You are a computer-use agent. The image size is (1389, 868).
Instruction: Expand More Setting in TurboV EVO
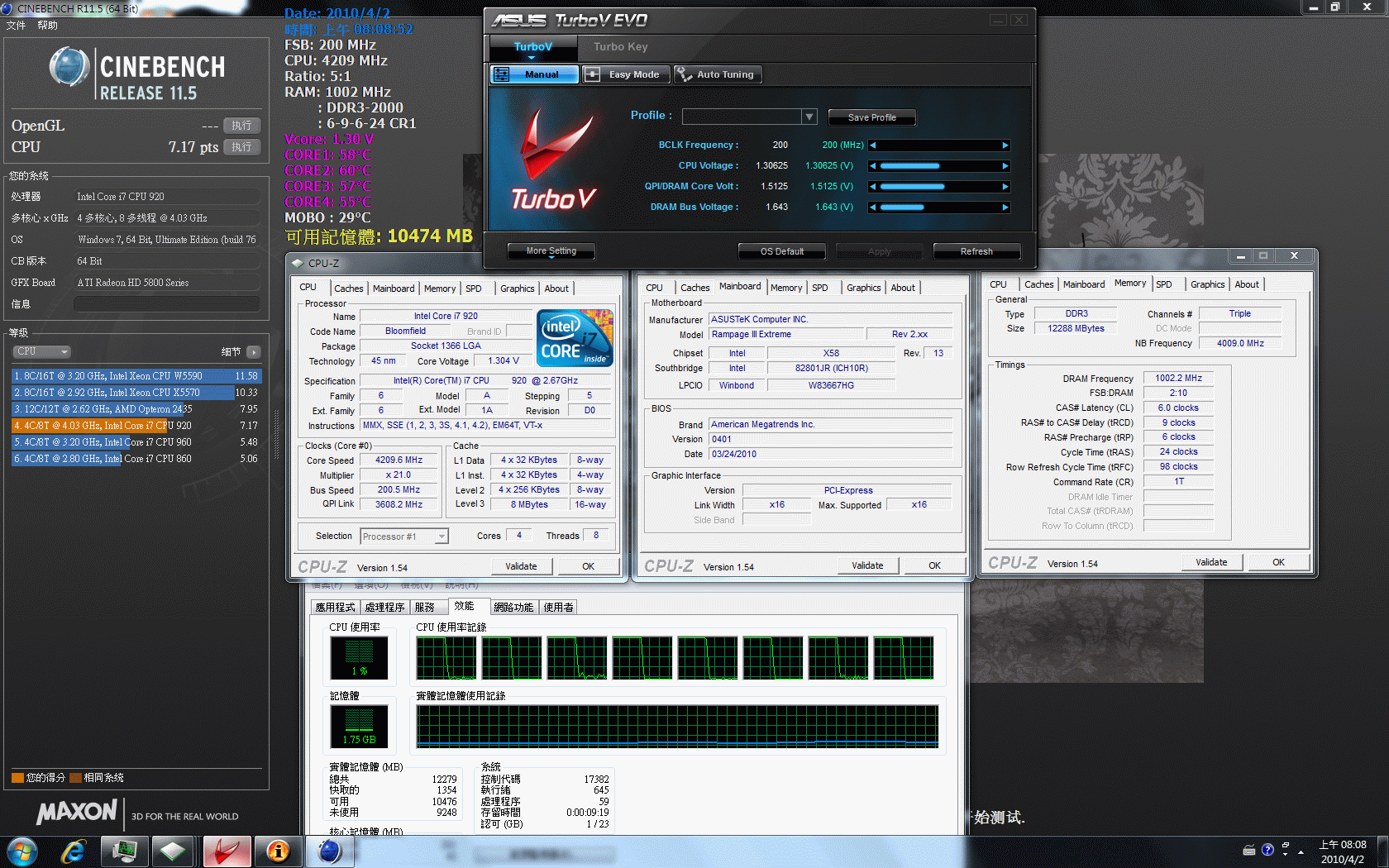pos(551,251)
